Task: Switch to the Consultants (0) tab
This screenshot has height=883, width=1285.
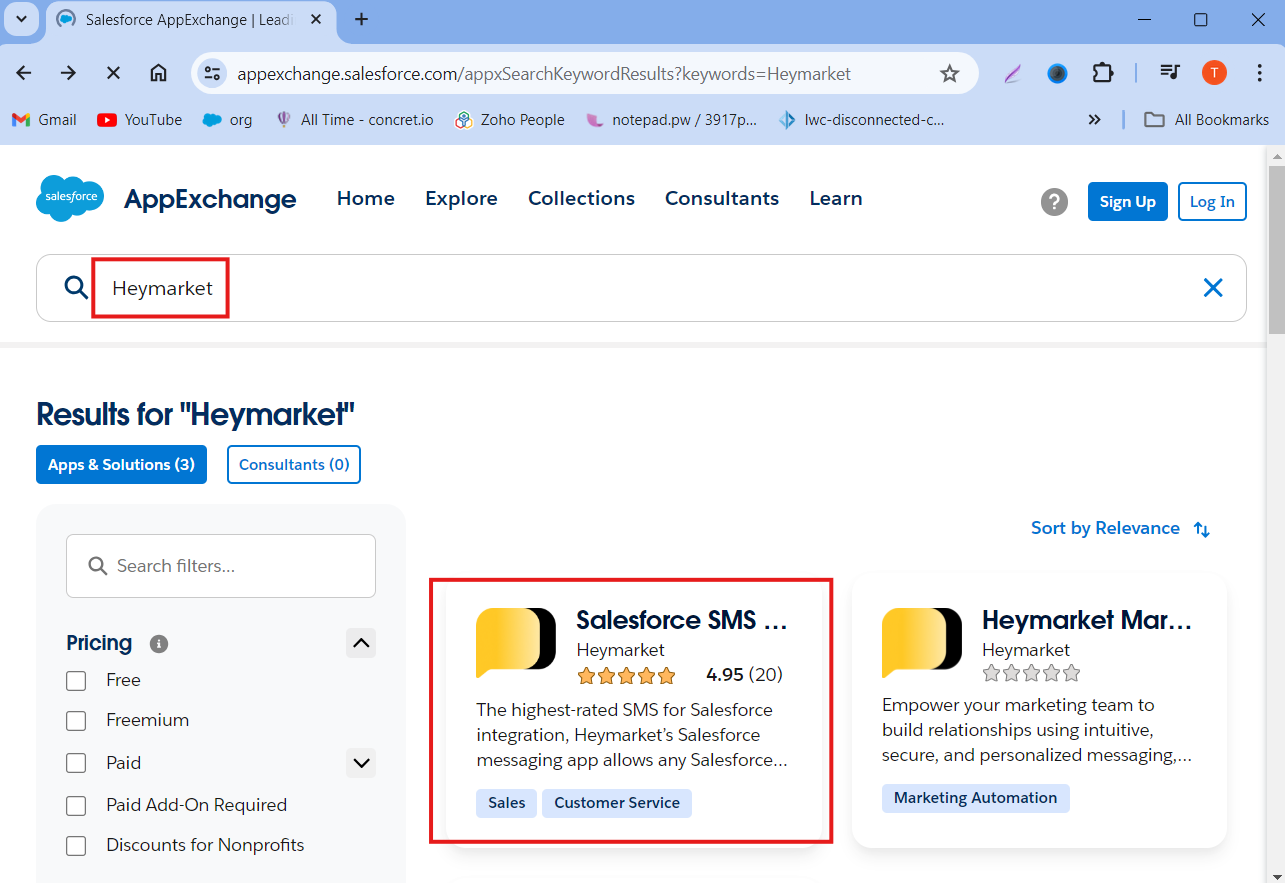Action: 294,464
